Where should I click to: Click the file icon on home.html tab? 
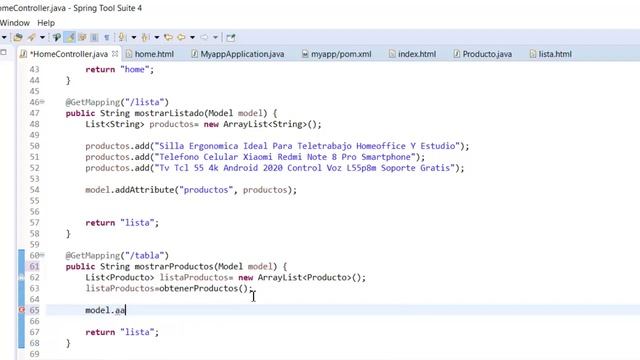[x=129, y=54]
